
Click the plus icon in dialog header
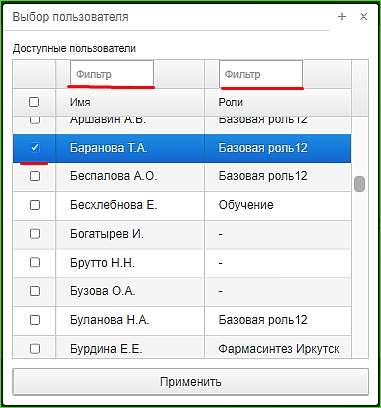342,16
